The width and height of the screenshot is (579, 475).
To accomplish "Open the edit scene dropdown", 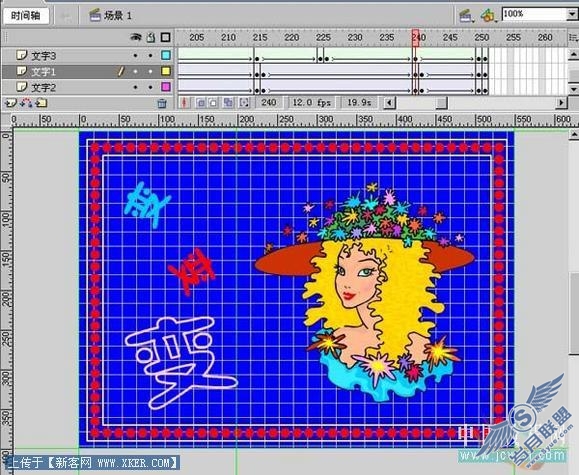I will (x=466, y=15).
